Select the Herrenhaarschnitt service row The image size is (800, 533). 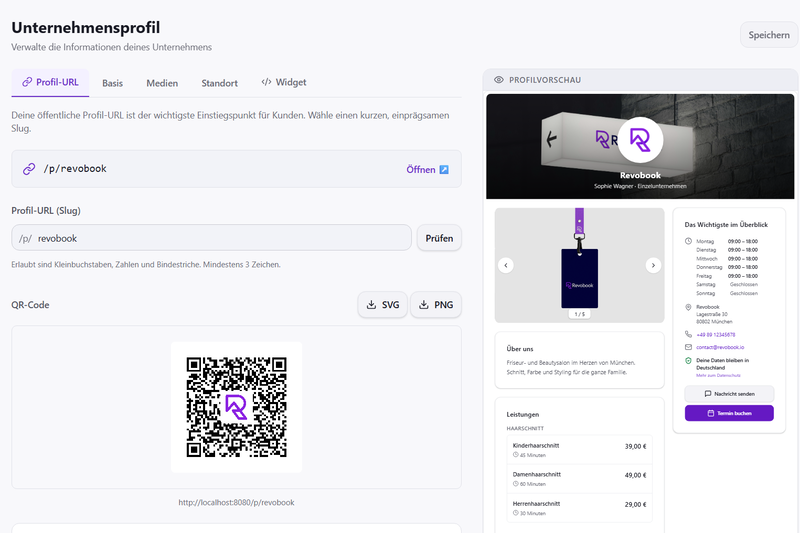pos(580,508)
